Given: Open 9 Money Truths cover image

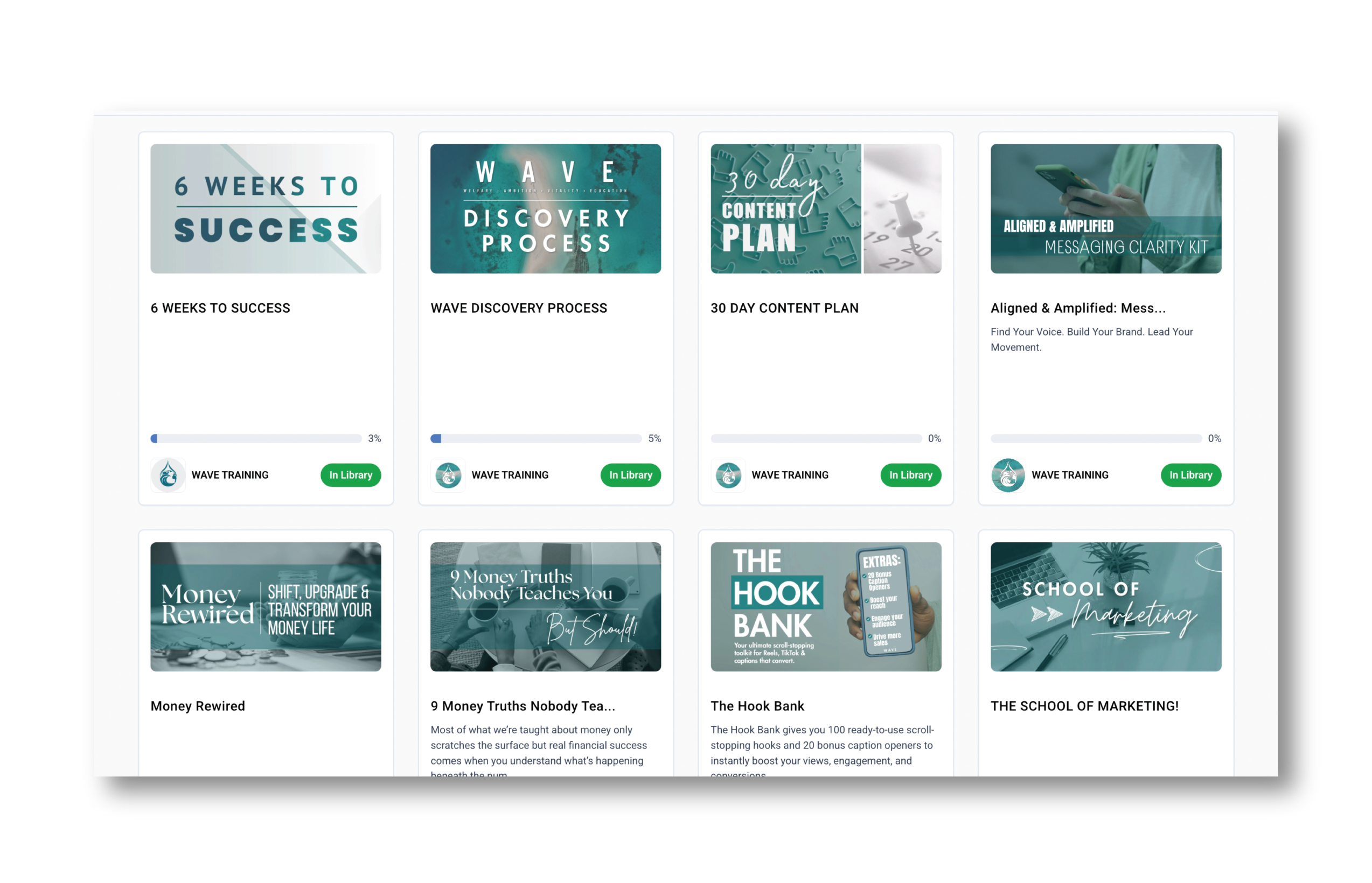Looking at the screenshot, I should point(546,607).
